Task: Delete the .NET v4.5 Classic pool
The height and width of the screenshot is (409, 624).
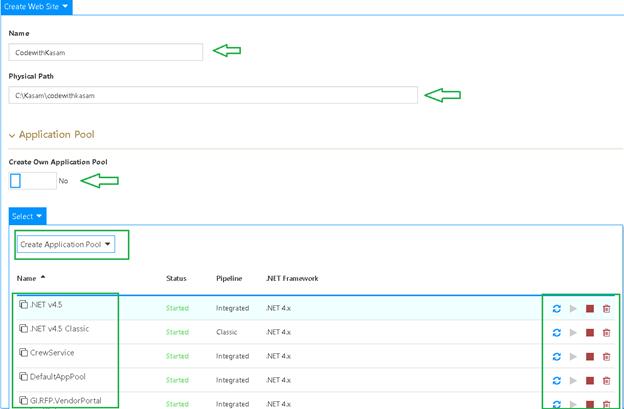Action: tap(606, 333)
